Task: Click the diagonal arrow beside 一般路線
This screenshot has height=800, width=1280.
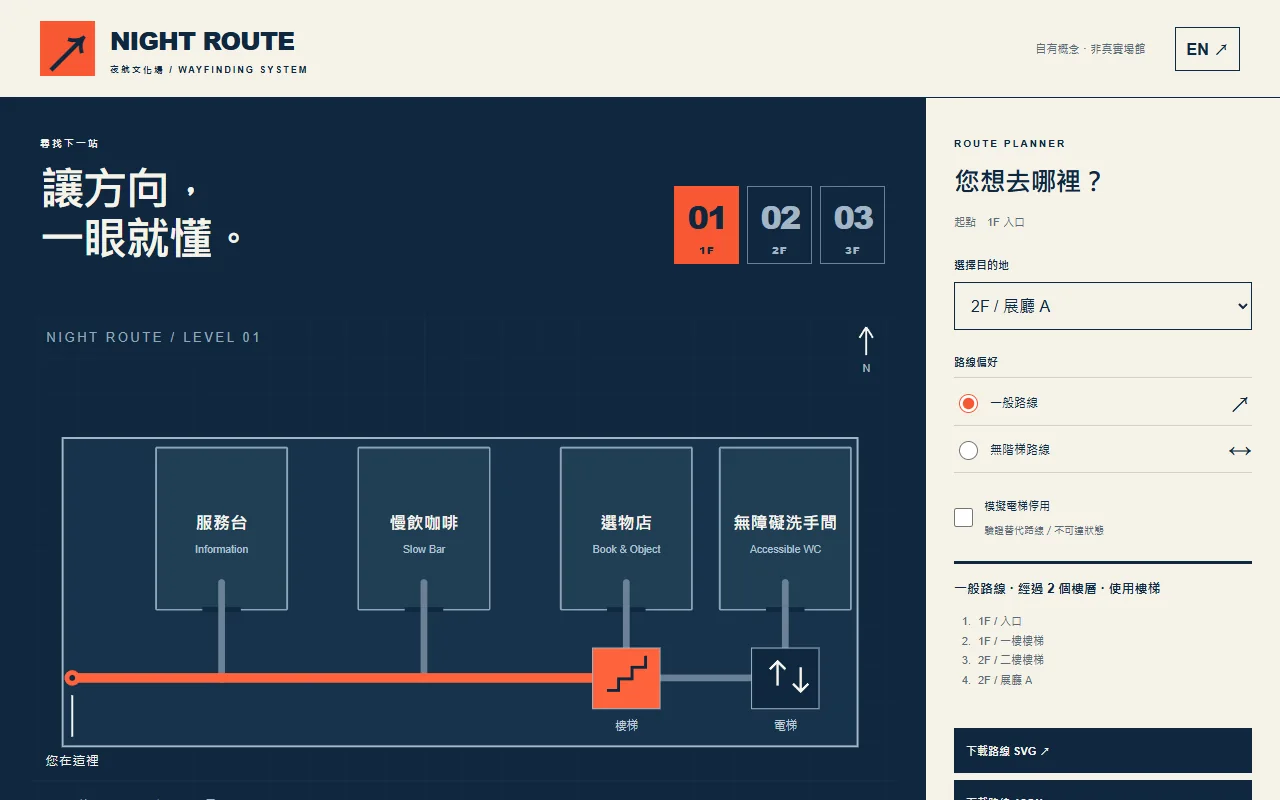Action: [x=1240, y=403]
